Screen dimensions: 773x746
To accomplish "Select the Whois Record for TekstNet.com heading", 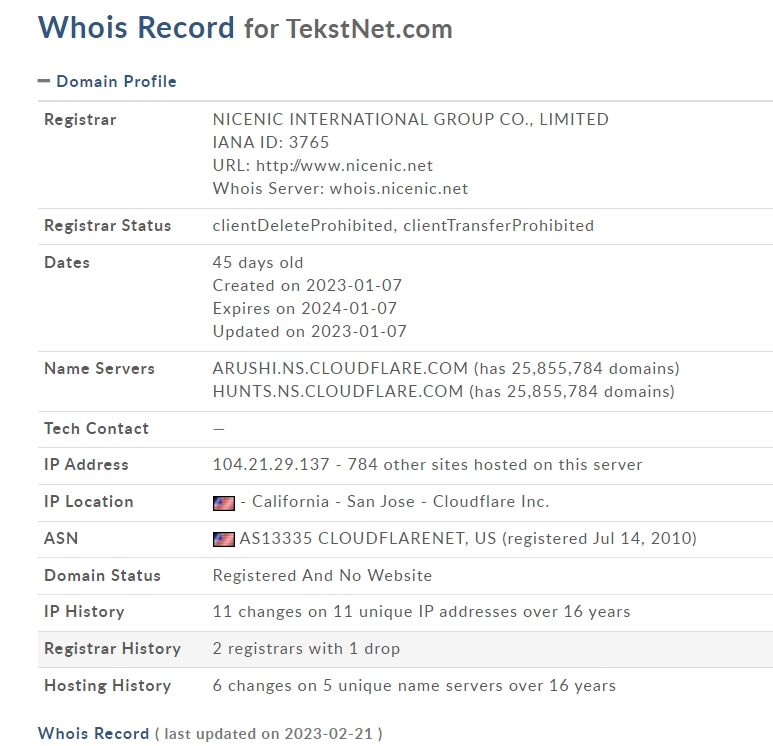I will click(x=245, y=28).
